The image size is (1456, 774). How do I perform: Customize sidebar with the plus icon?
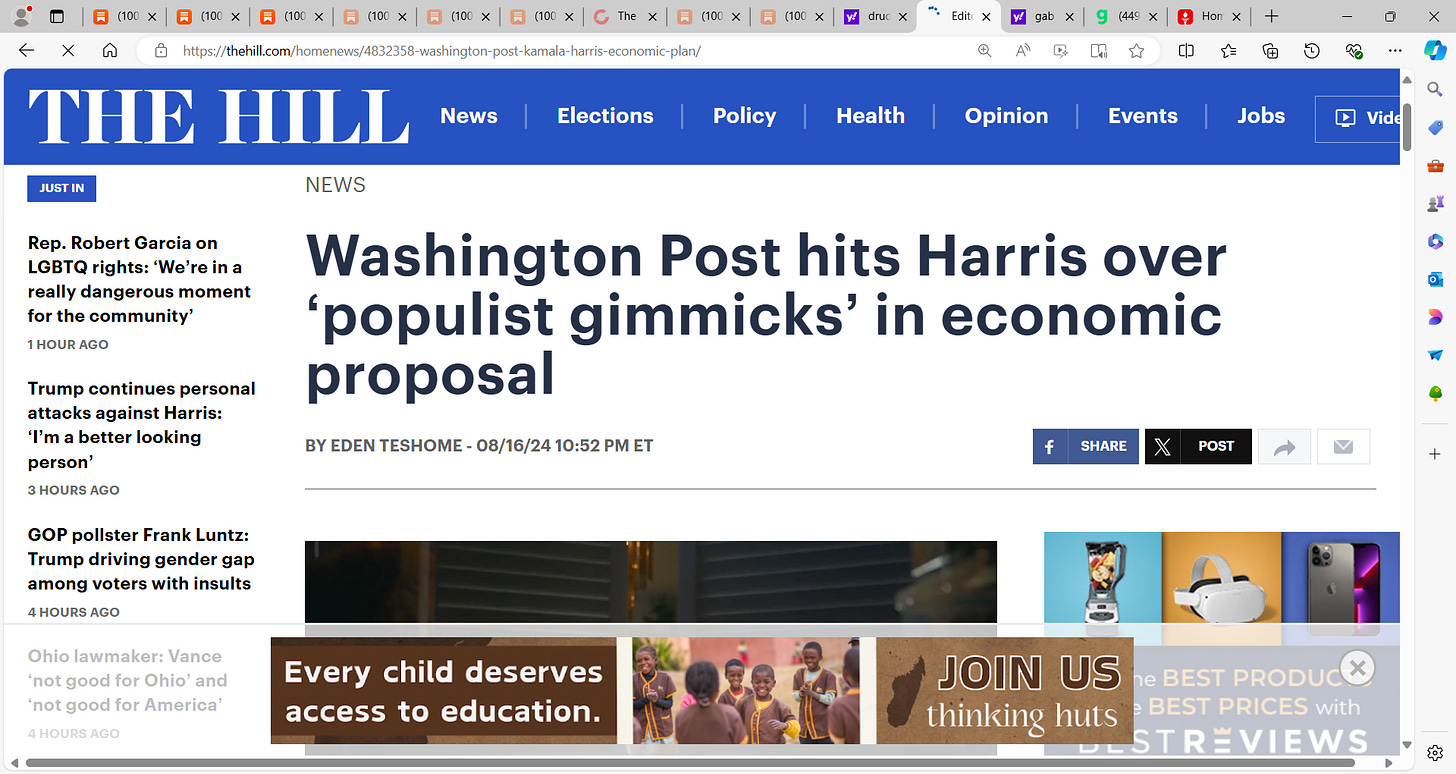[x=1435, y=453]
